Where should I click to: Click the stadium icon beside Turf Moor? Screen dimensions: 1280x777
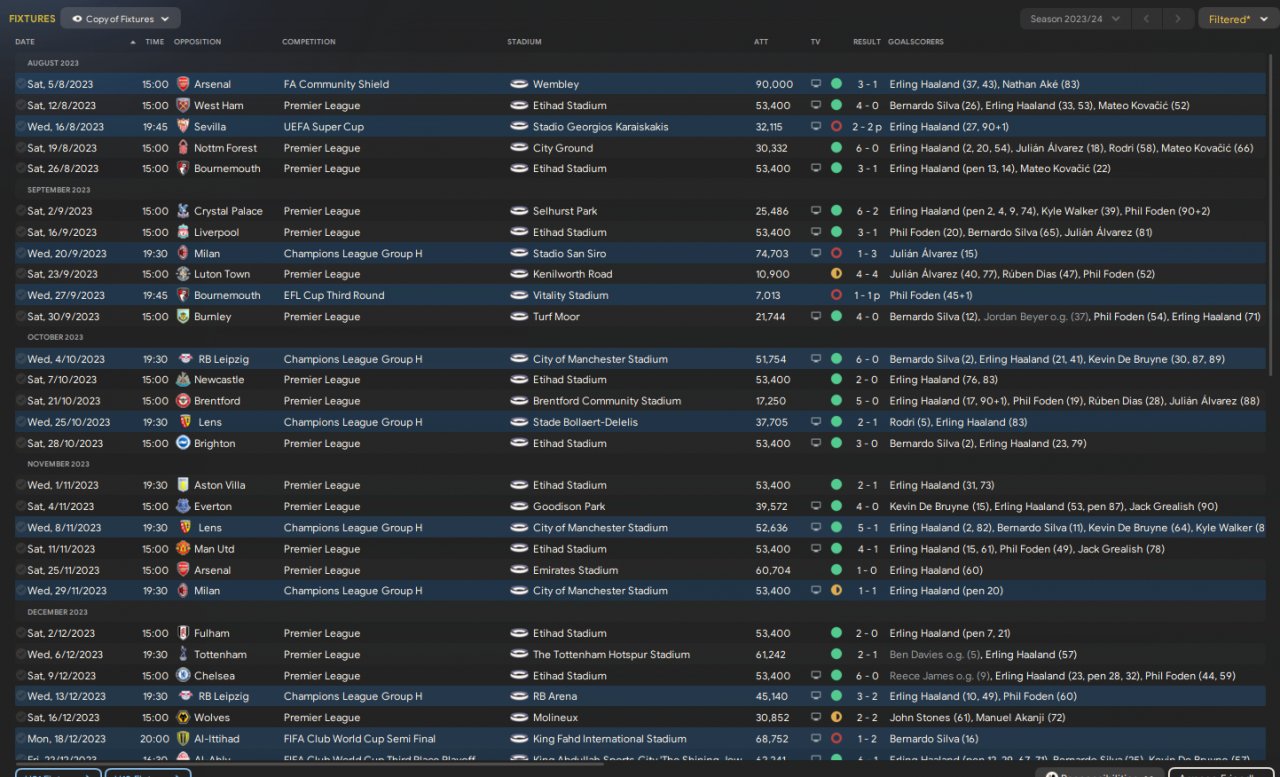[518, 316]
